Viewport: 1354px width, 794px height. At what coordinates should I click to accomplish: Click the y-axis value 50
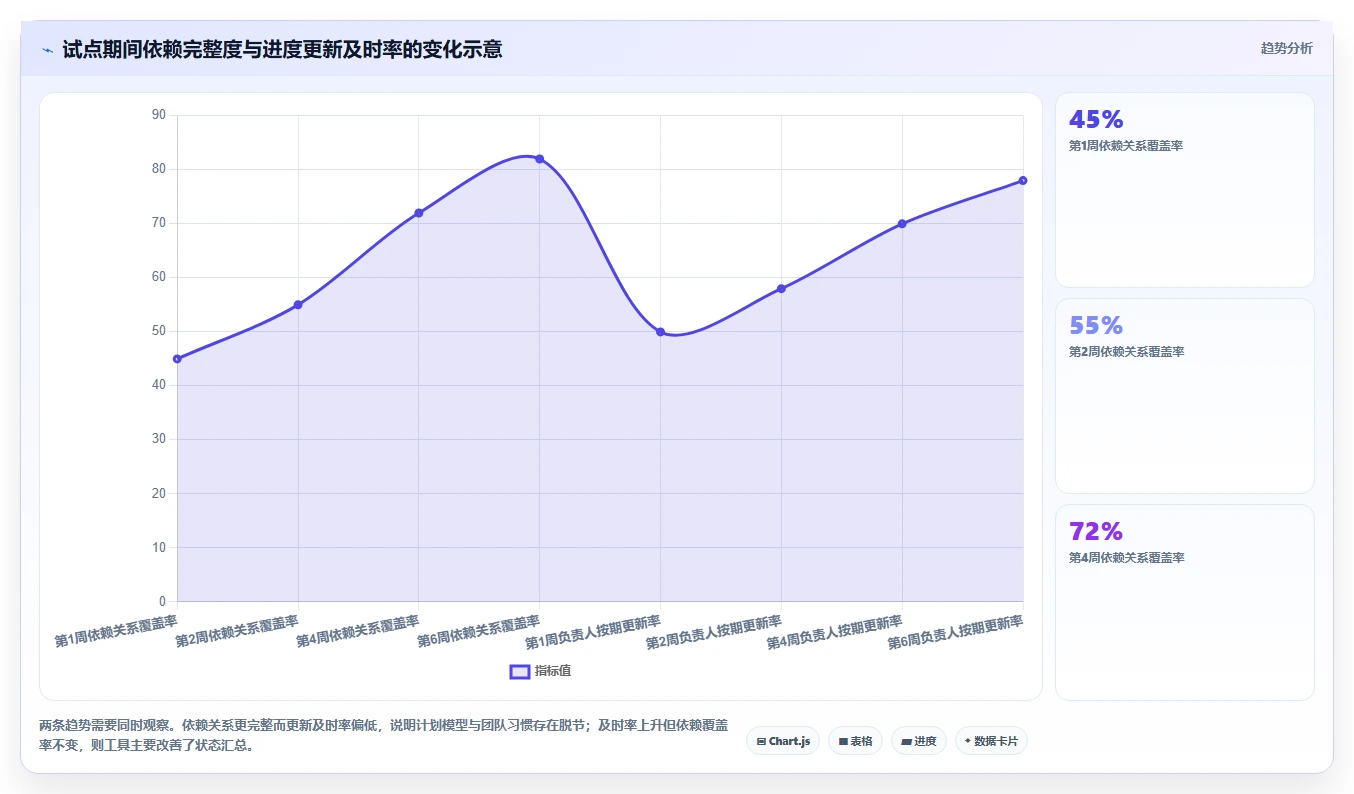click(x=159, y=331)
